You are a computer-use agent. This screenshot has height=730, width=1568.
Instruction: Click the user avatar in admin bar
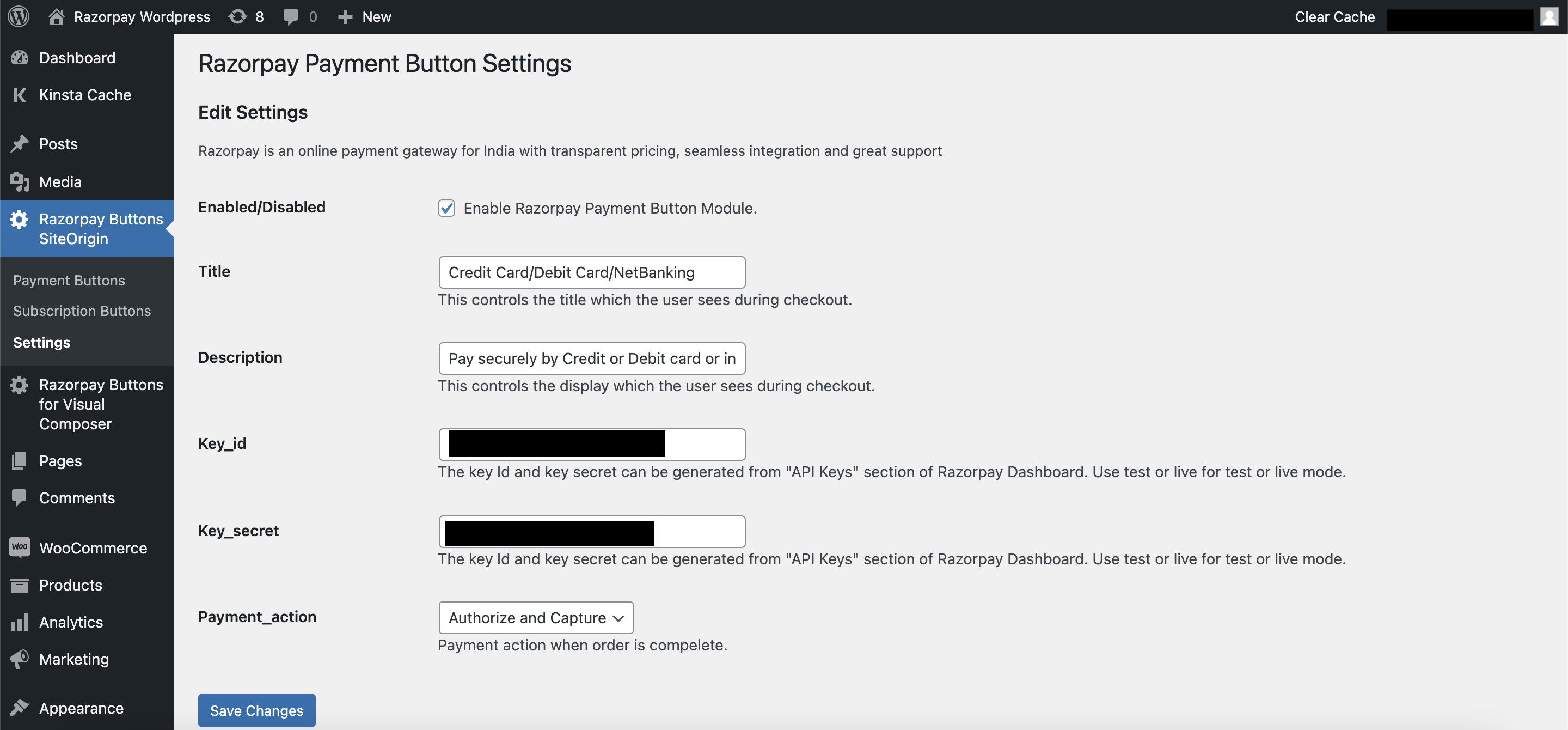1549,16
